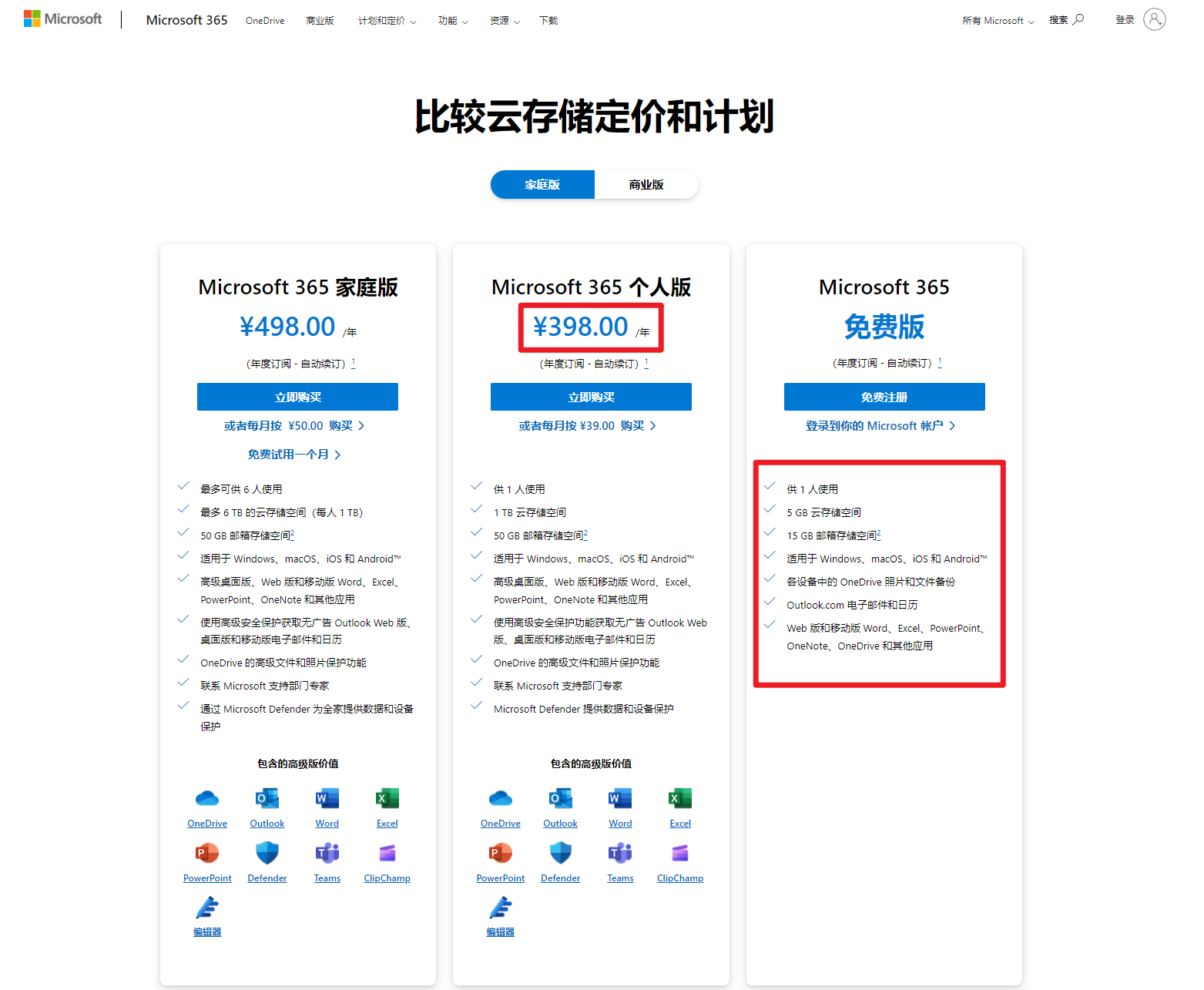Expand the 所有 Microsoft menu
This screenshot has height=990, width=1204.
[998, 21]
